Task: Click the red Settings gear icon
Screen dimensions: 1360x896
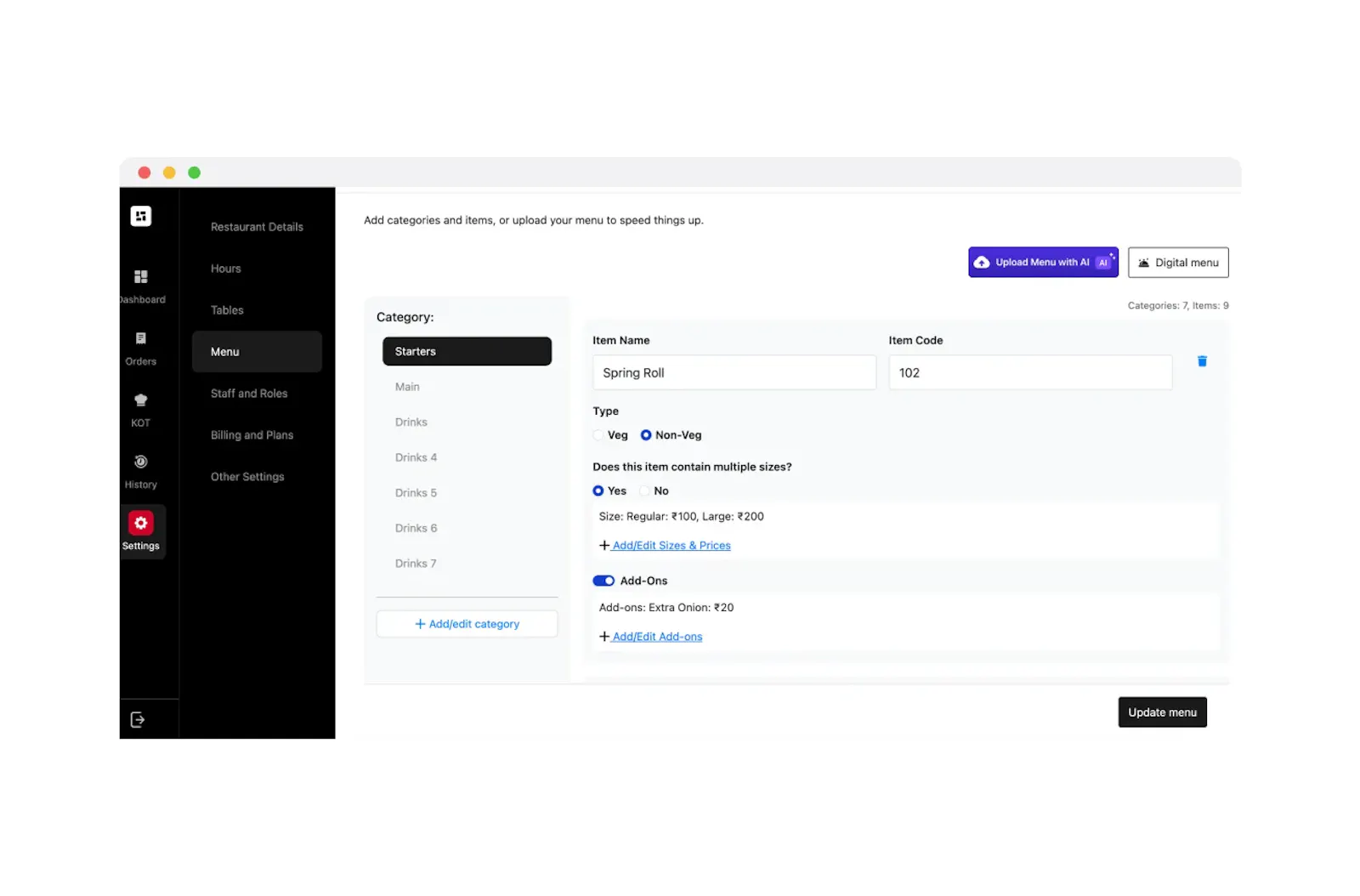Action: pyautogui.click(x=141, y=523)
